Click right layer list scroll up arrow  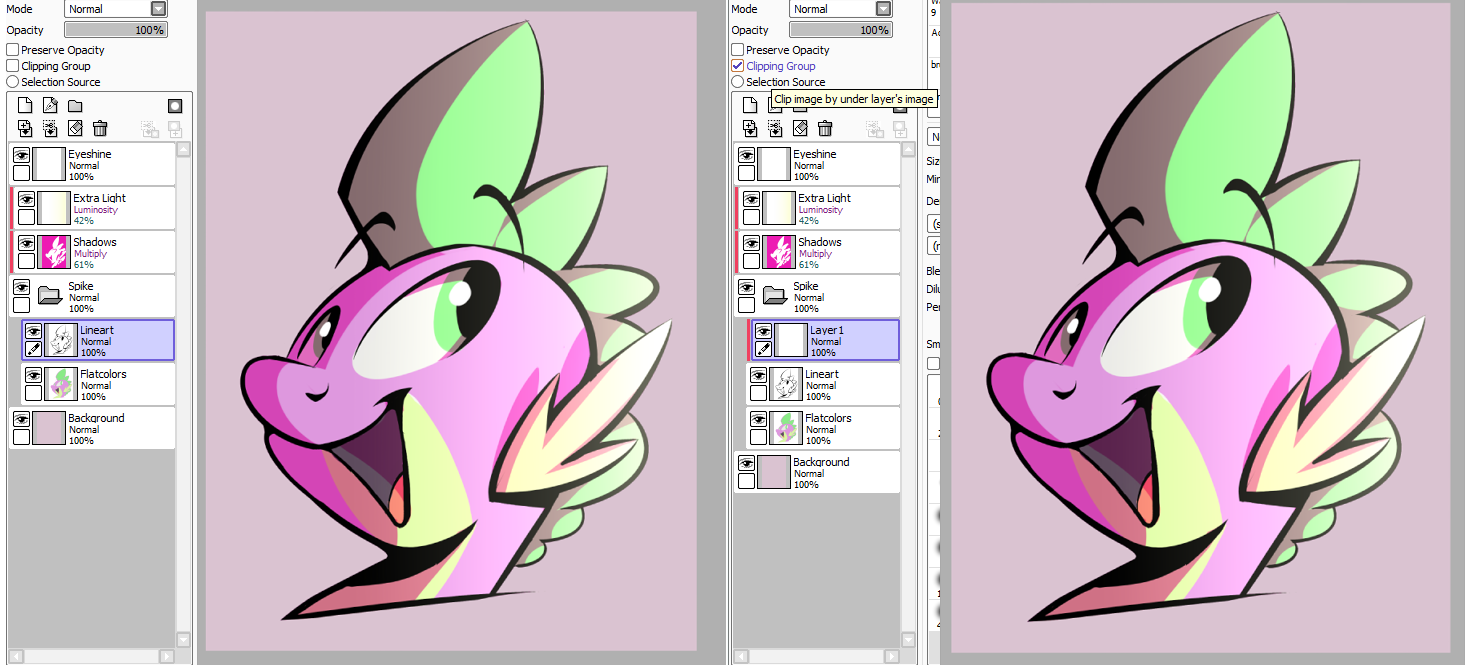tap(908, 150)
